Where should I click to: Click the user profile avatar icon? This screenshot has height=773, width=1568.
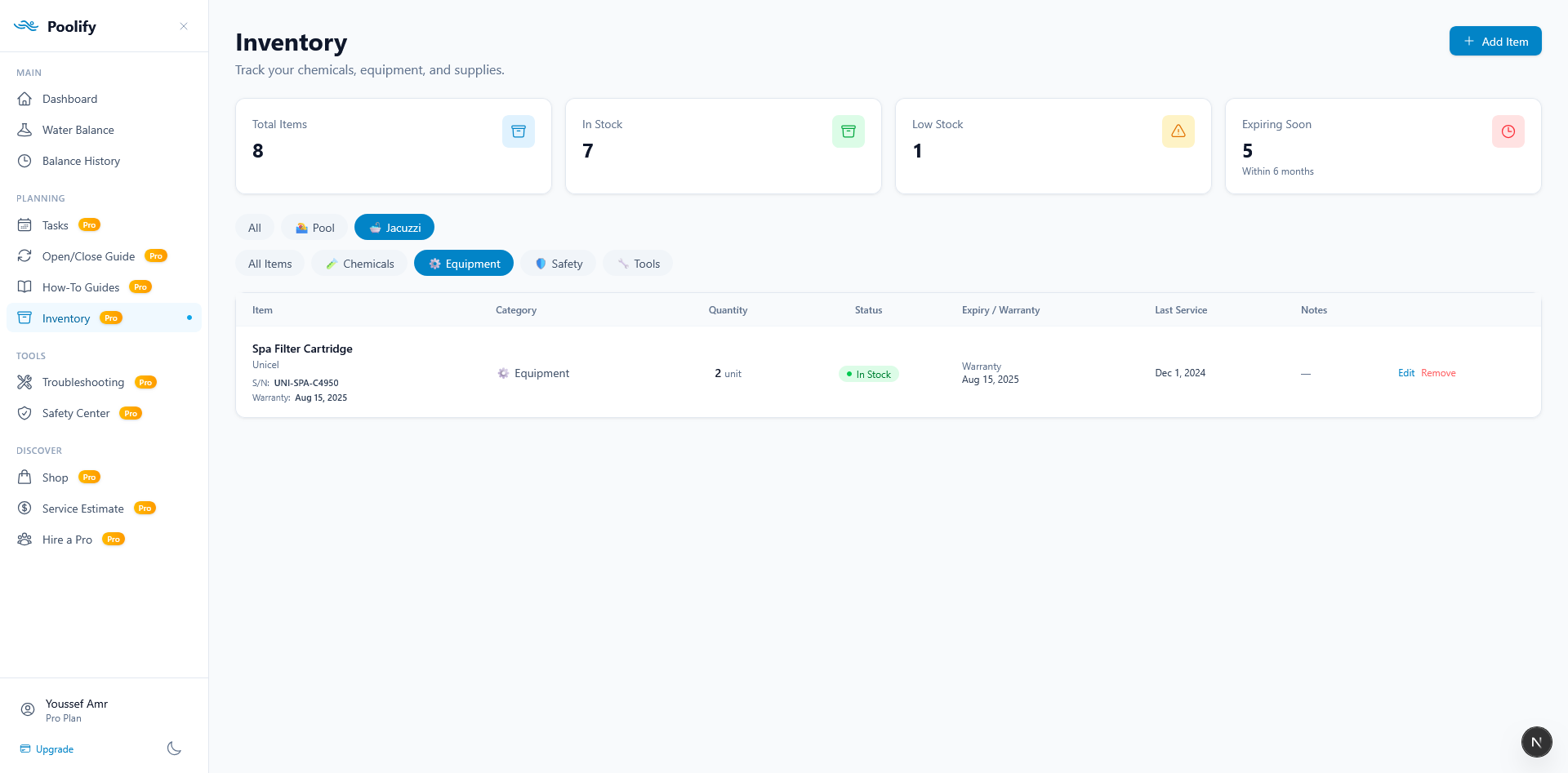(28, 709)
